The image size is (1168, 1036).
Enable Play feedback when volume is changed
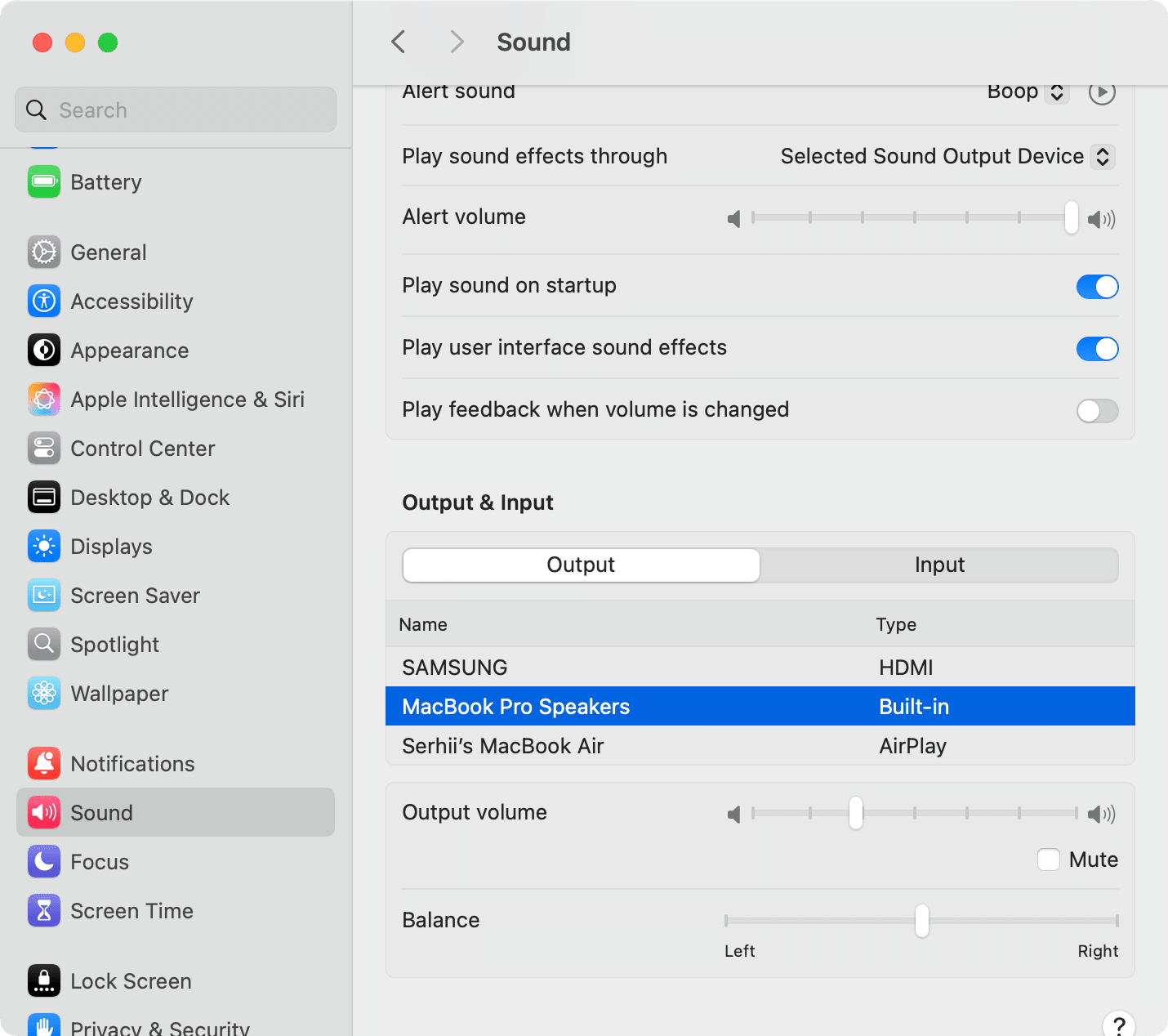tap(1097, 411)
